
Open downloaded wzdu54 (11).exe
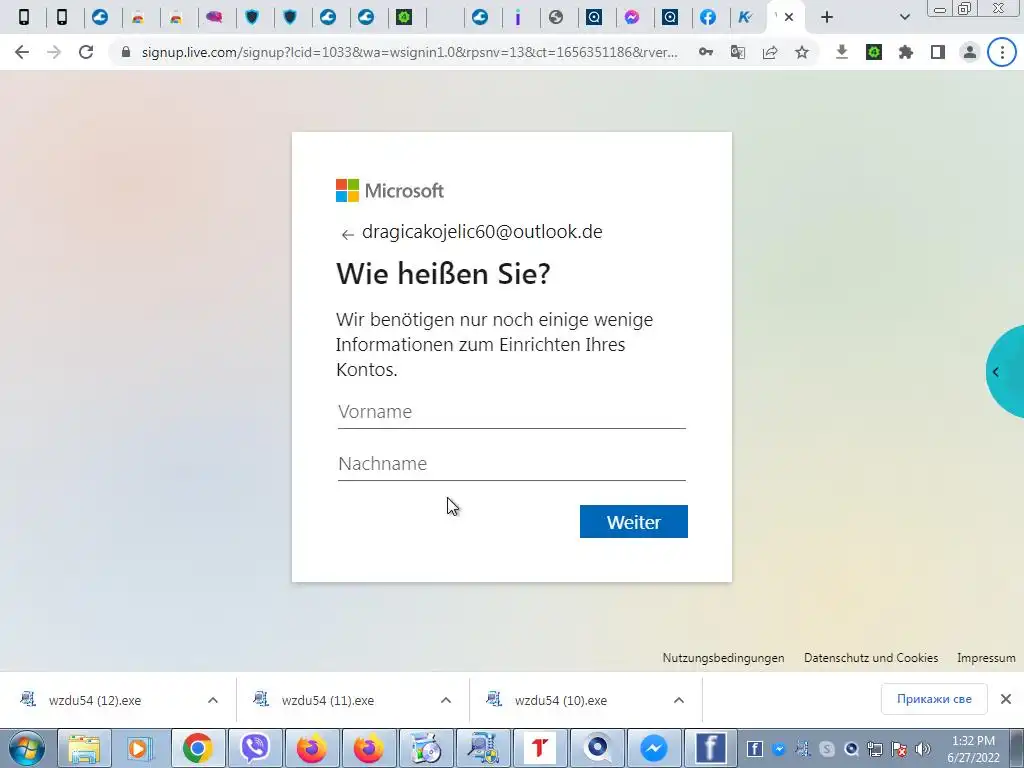tap(328, 700)
